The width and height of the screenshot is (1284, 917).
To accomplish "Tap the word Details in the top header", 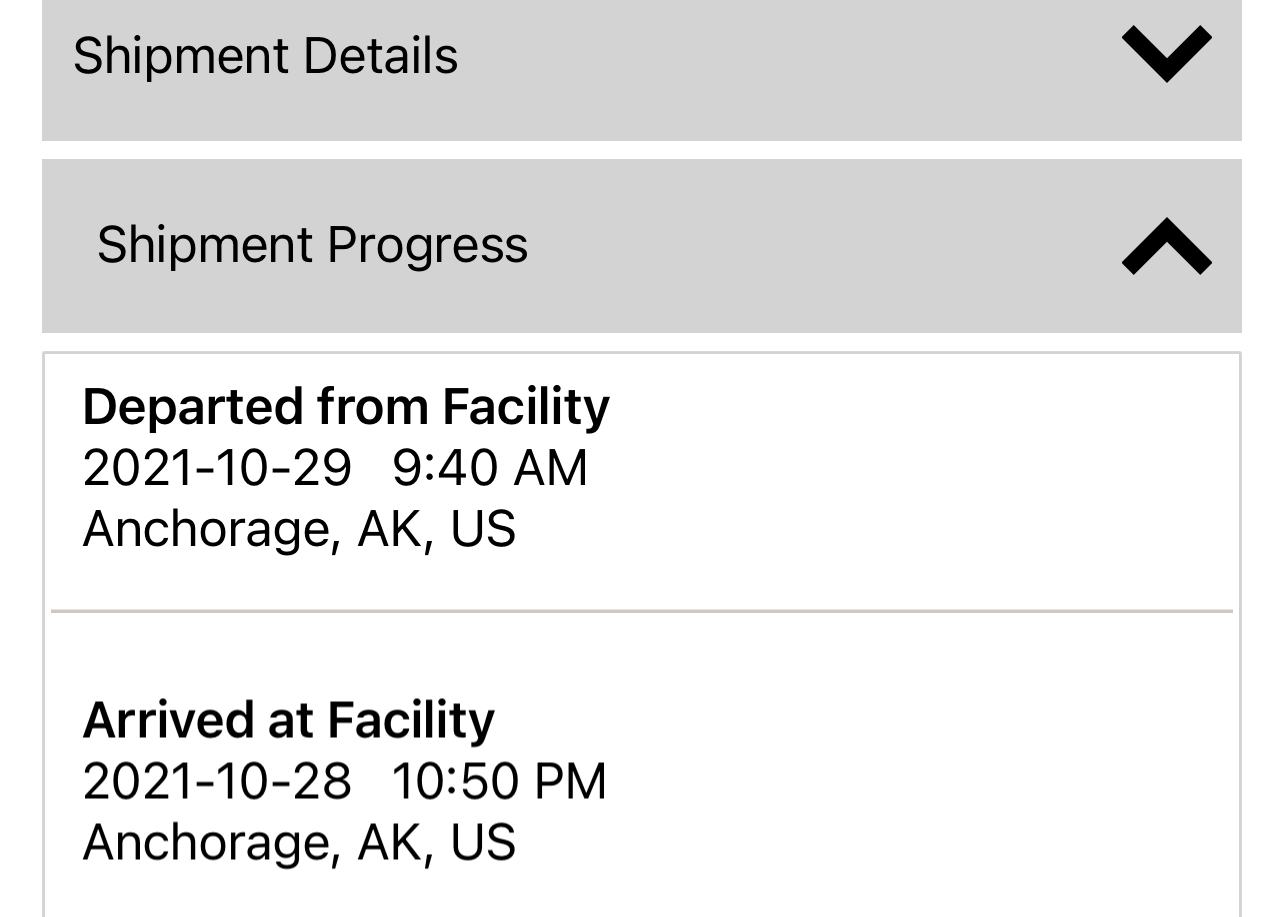I will click(380, 55).
